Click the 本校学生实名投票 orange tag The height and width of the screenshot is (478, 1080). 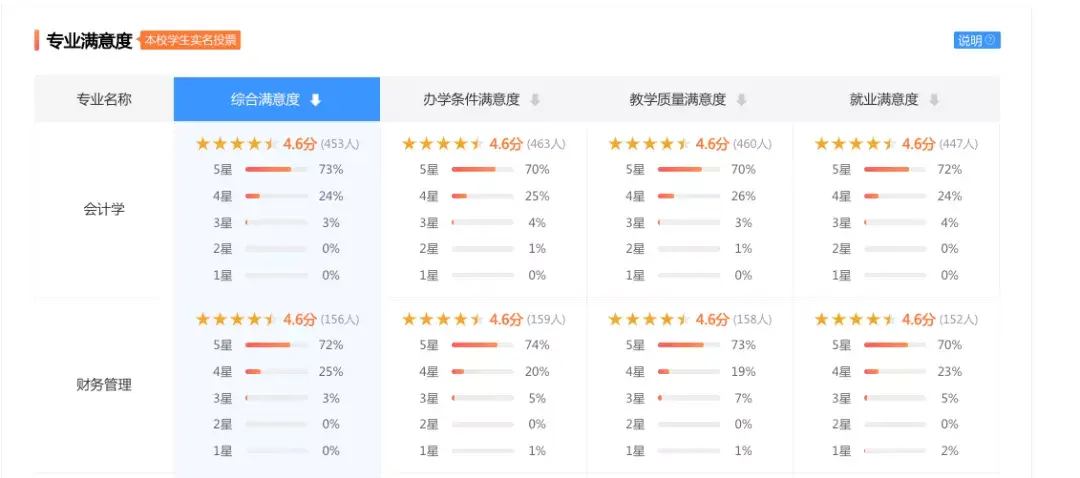191,41
